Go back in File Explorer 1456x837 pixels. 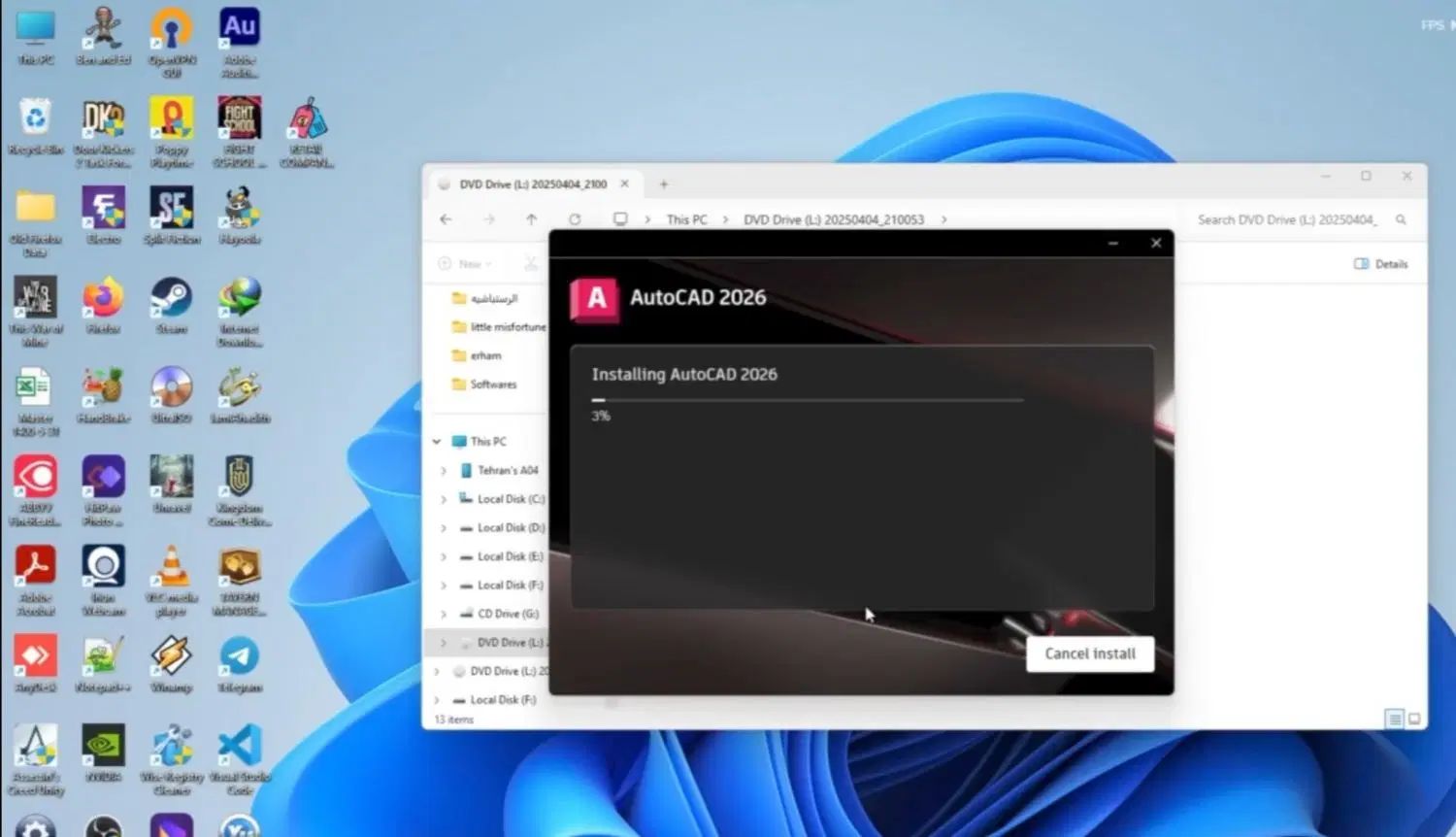(x=446, y=219)
